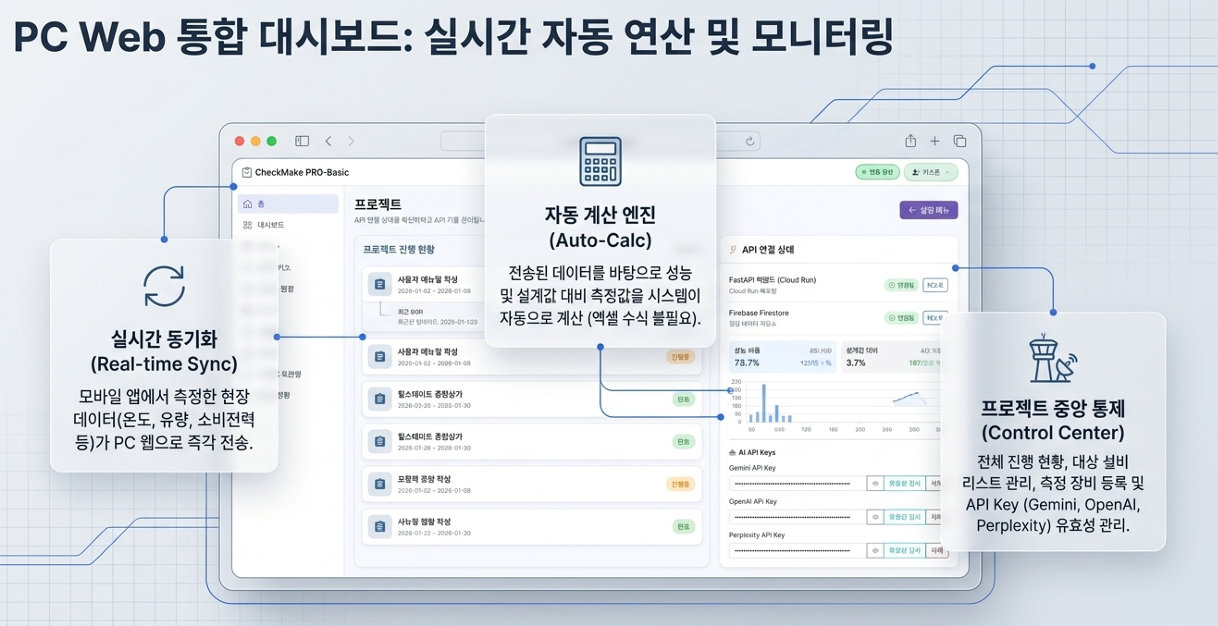Click the 프로젝트 진행 현황 section title
The height and width of the screenshot is (626, 1218).
pyautogui.click(x=398, y=249)
